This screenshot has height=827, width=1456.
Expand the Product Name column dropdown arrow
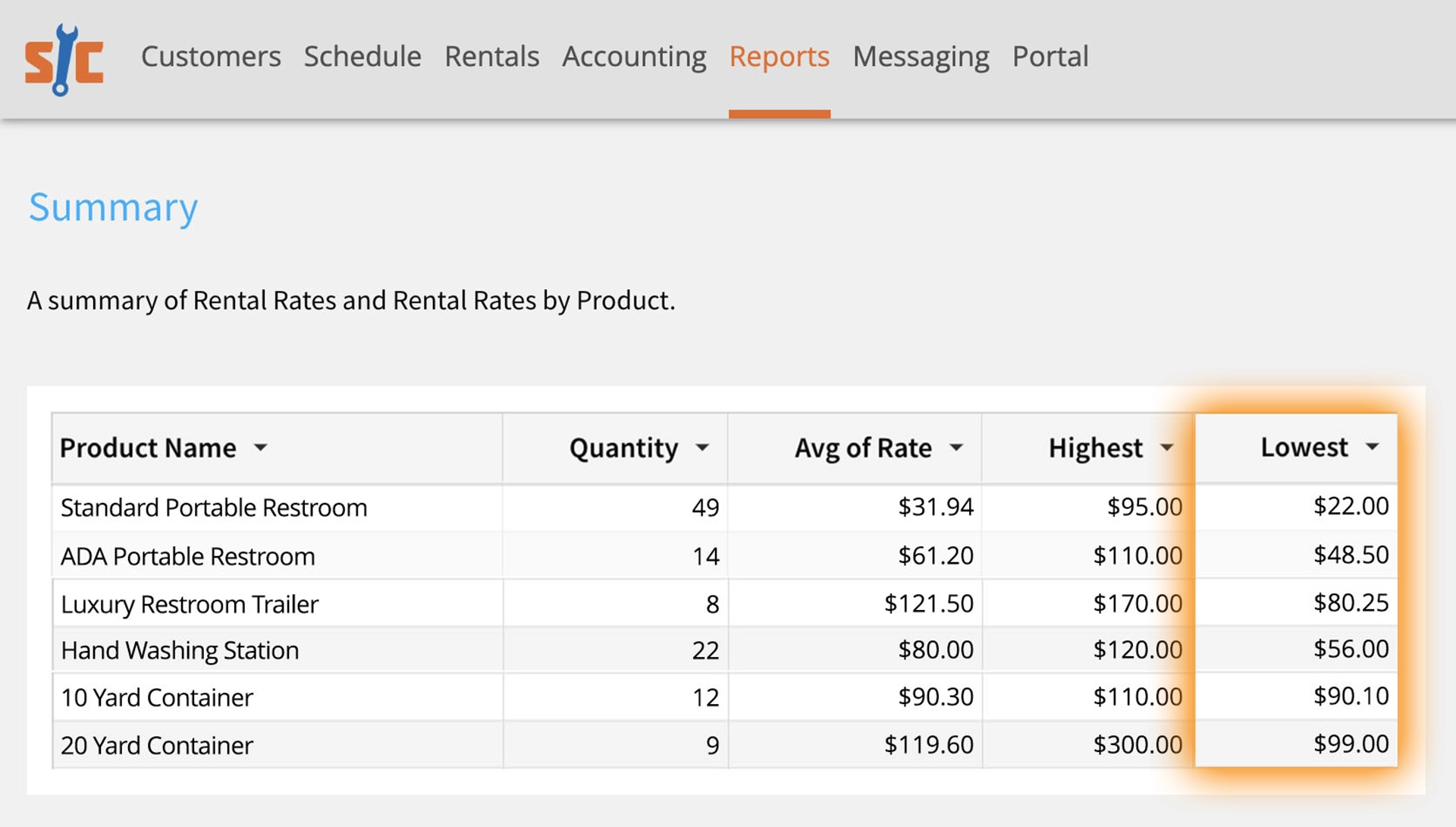(260, 448)
